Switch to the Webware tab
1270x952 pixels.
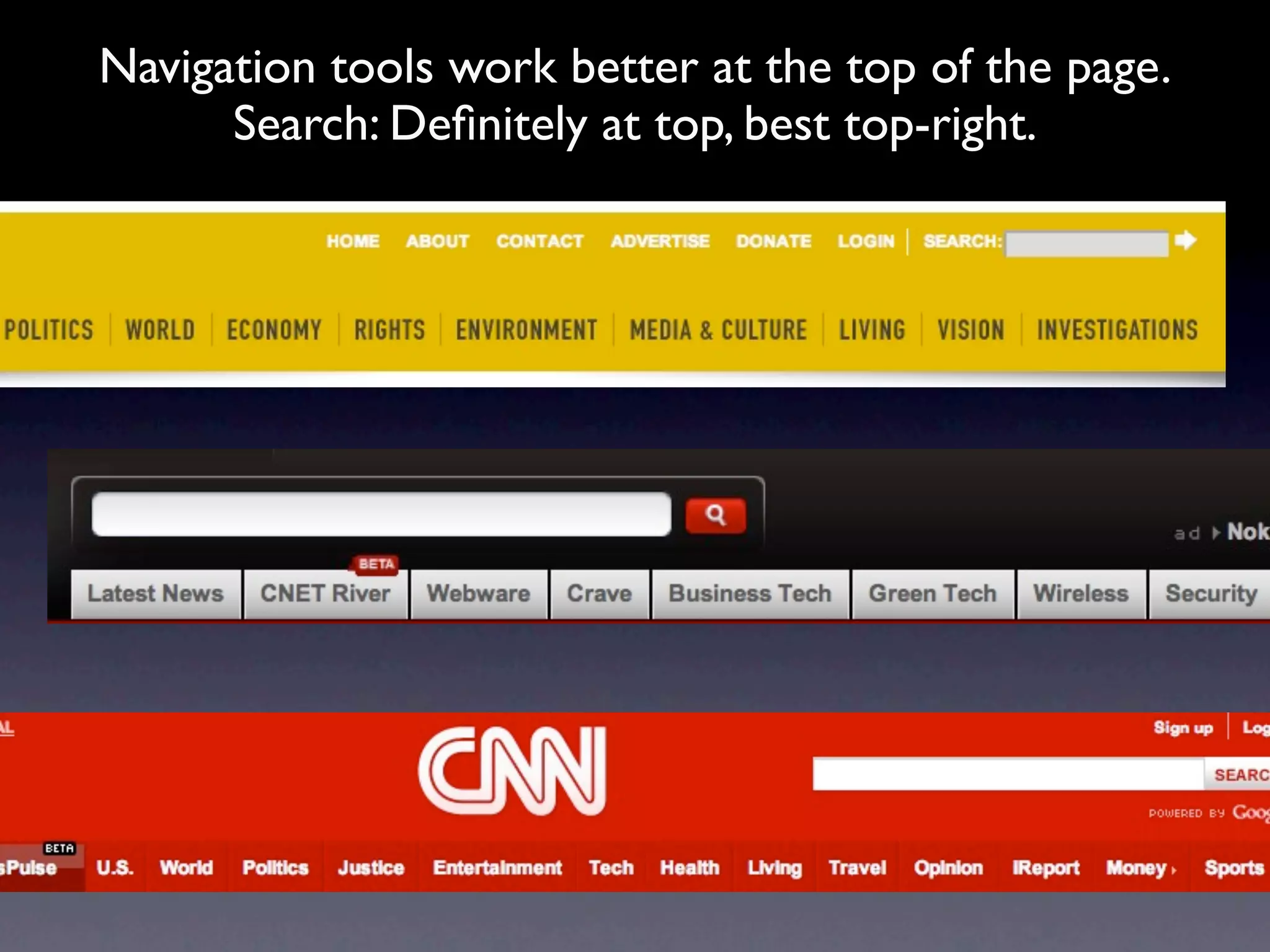click(x=479, y=594)
